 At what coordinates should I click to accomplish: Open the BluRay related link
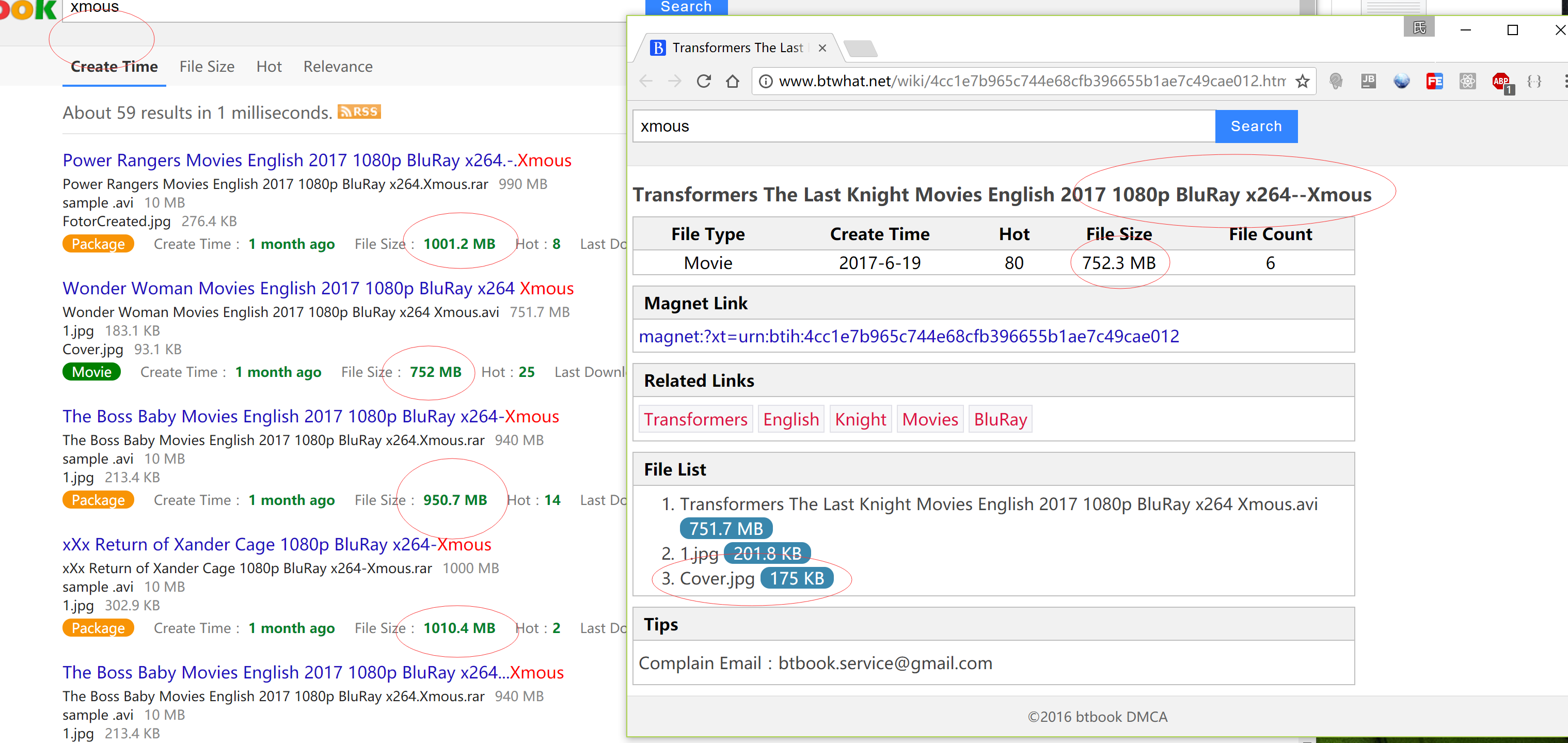click(x=1000, y=419)
